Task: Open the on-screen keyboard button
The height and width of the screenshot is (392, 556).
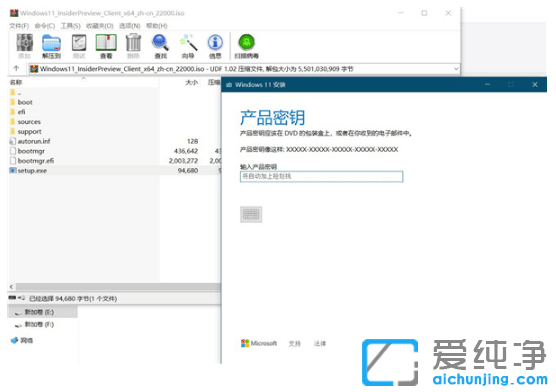Action: pos(251,214)
